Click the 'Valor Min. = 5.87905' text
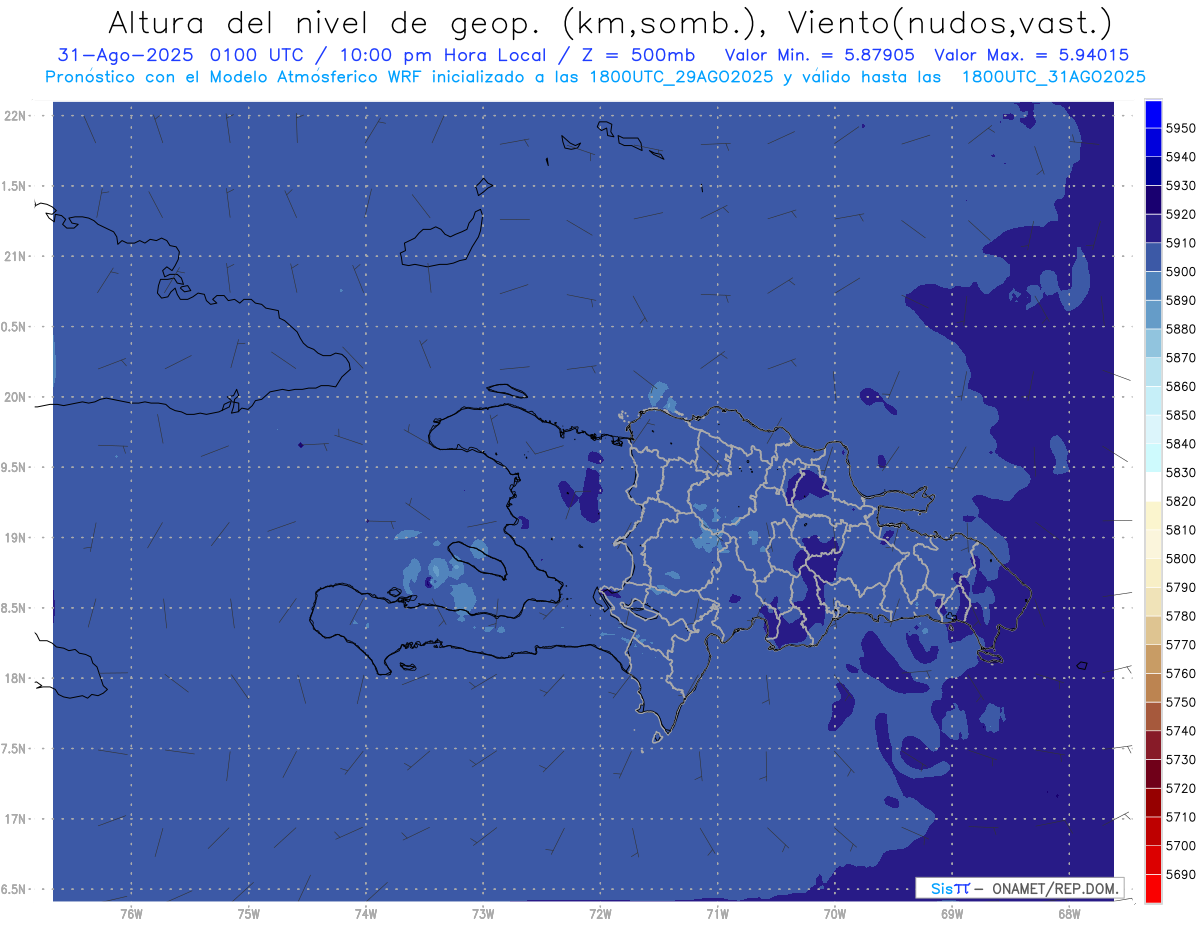 [820, 55]
